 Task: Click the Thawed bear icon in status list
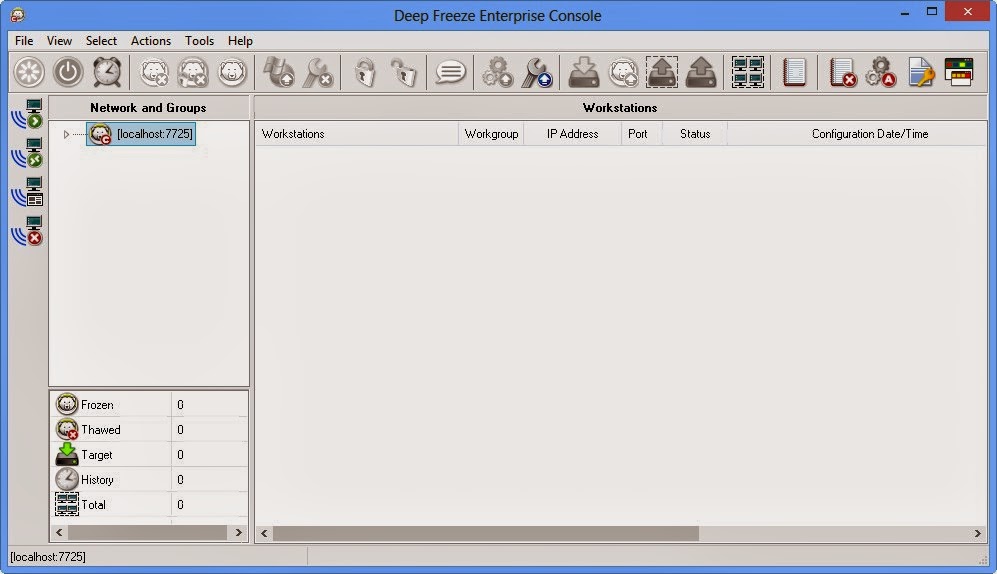[x=66, y=429]
